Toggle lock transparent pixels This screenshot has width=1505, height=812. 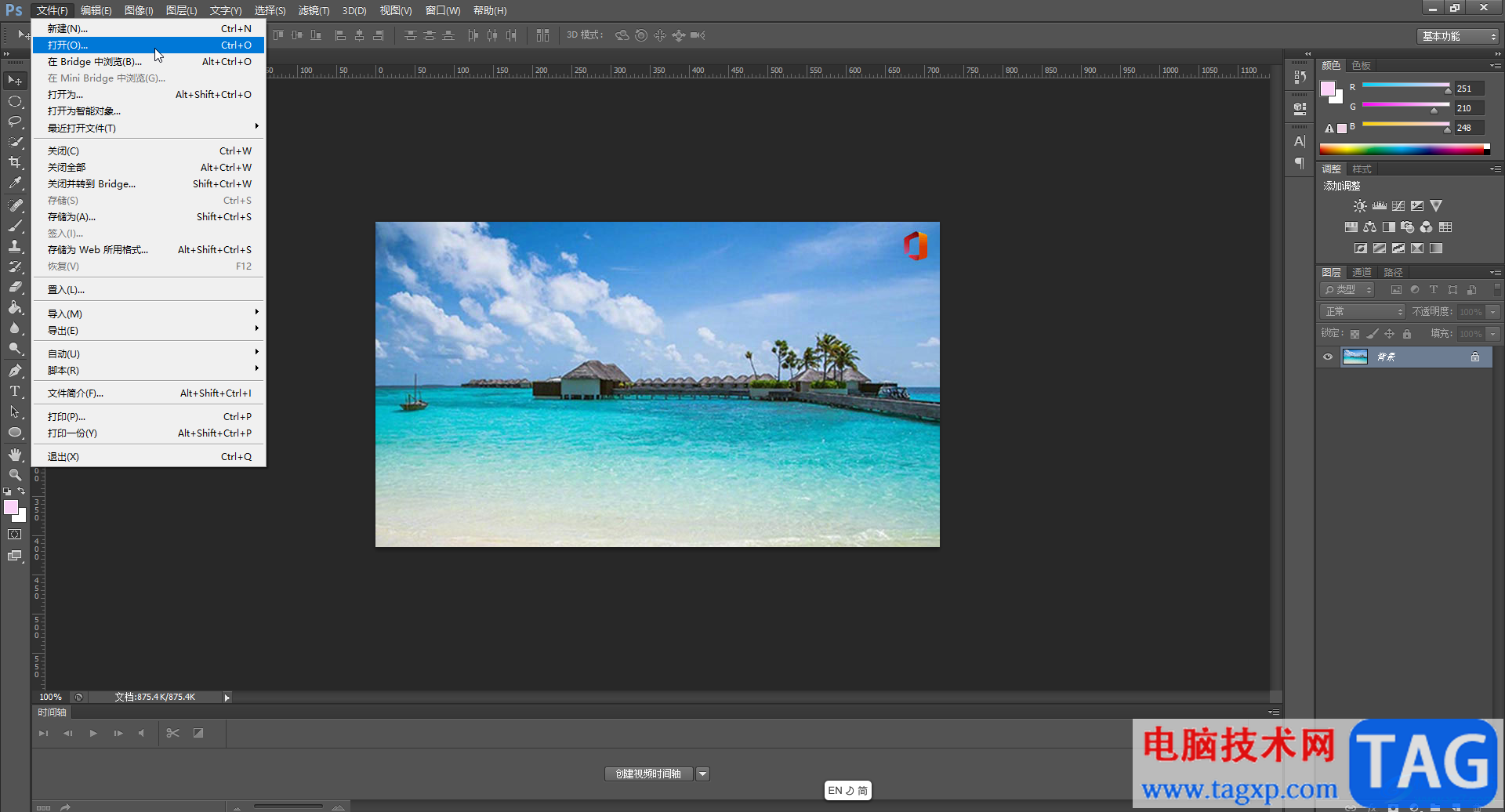click(1354, 334)
